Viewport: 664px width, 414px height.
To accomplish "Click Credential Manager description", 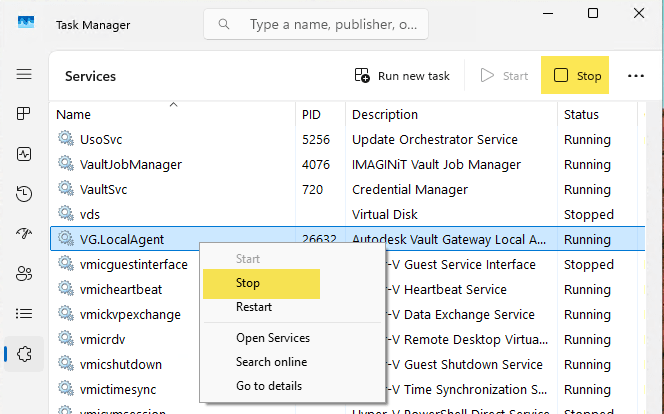I will tap(409, 190).
